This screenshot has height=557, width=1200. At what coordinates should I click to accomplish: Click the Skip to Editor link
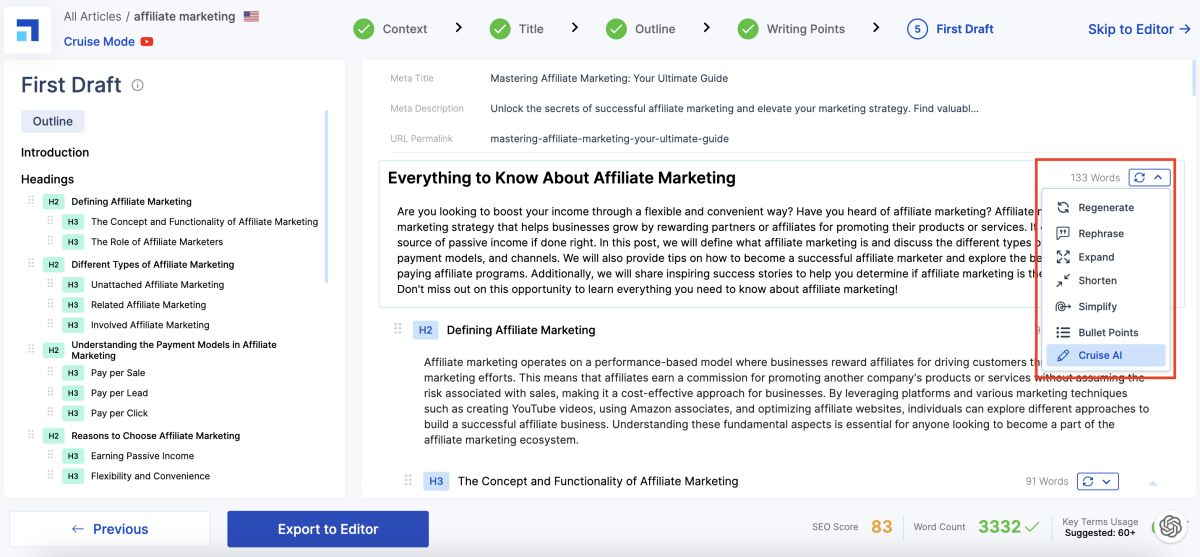pos(1138,29)
